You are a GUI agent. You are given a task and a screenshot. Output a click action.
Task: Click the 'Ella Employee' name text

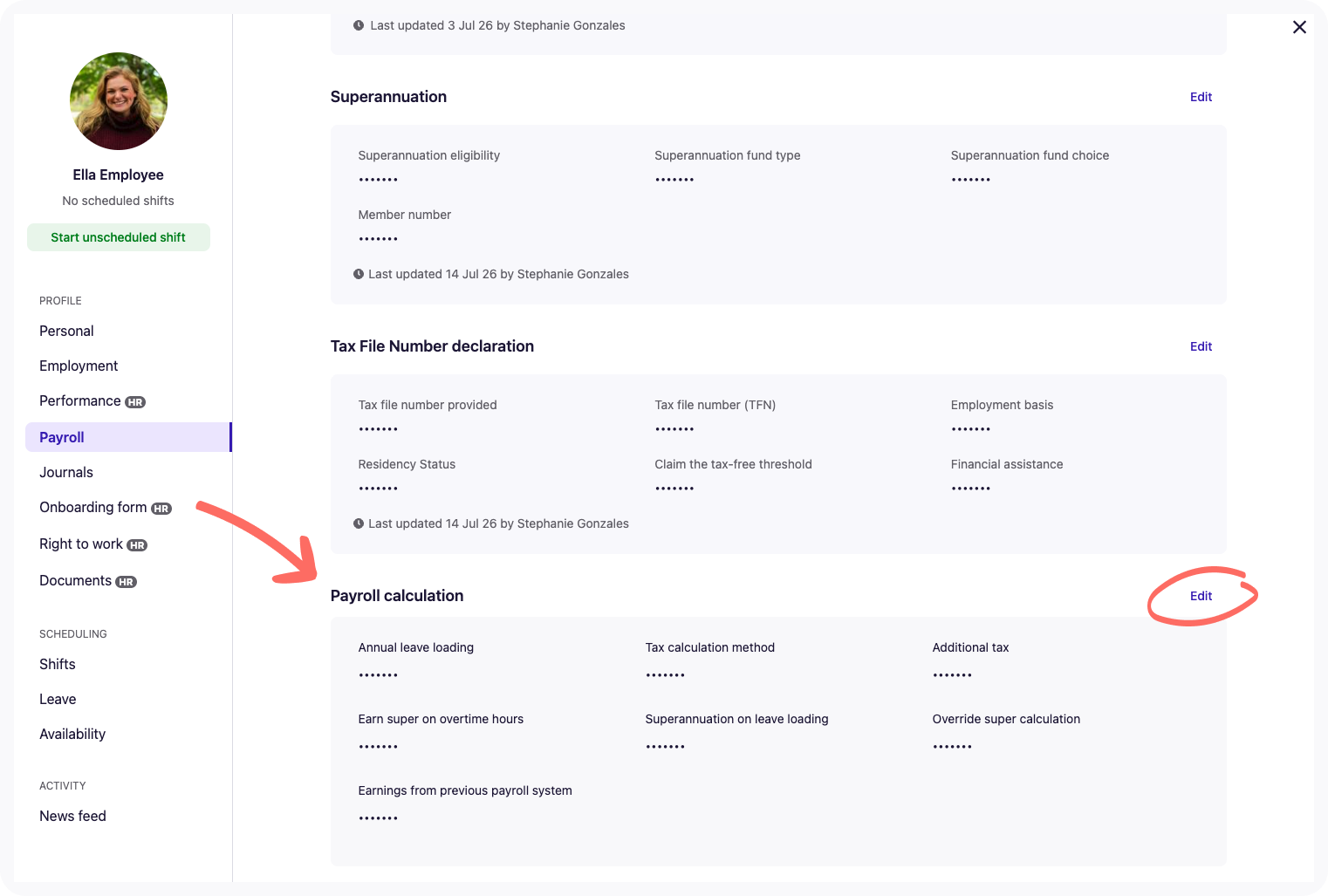pyautogui.click(x=119, y=174)
